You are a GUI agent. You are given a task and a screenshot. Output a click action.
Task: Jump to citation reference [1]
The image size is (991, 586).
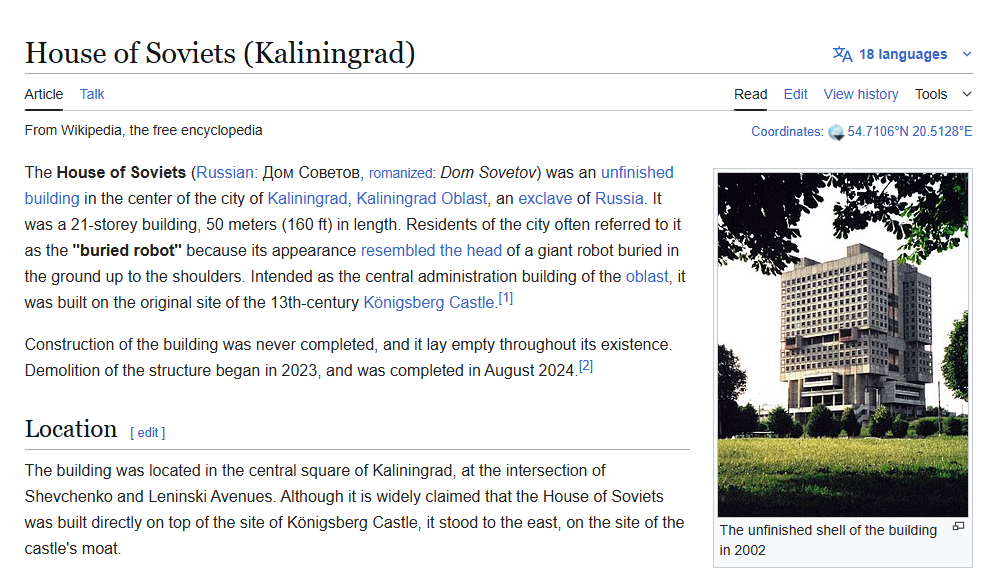[x=506, y=298]
